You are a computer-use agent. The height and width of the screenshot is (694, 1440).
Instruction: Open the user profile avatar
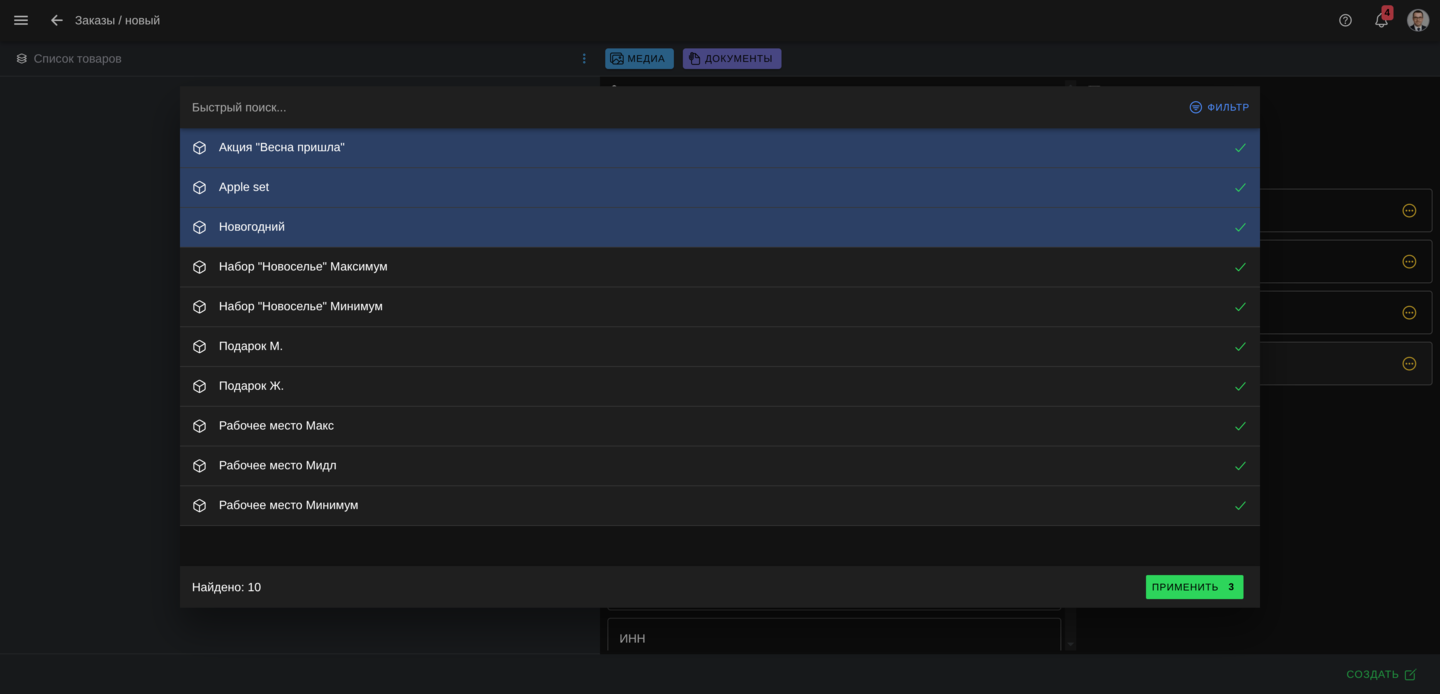[x=1417, y=20]
